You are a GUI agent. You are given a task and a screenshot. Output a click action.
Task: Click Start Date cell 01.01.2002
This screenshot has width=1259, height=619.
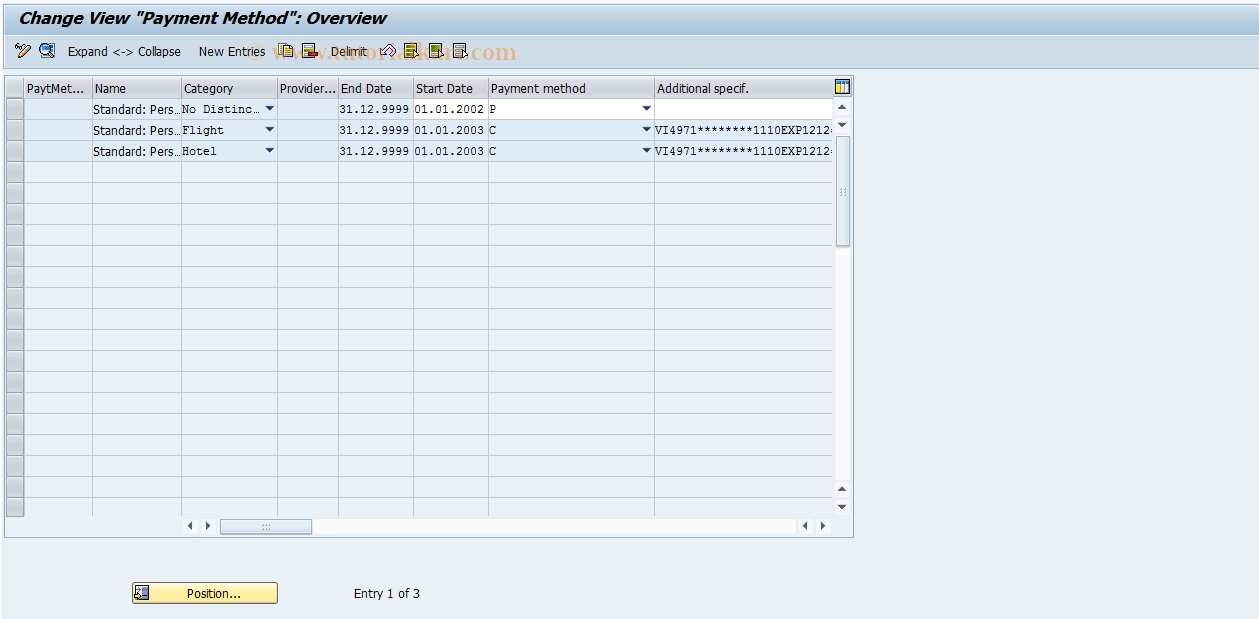(451, 109)
